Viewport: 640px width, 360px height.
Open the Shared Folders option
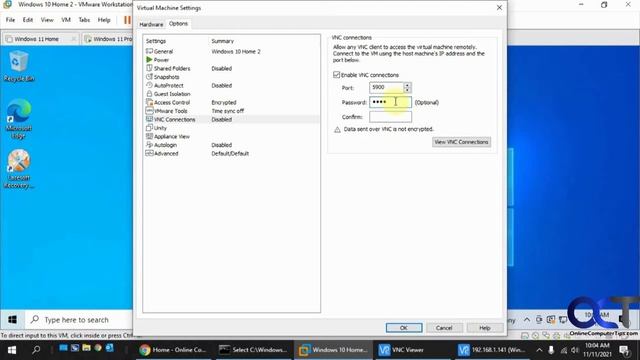[x=231, y=68]
